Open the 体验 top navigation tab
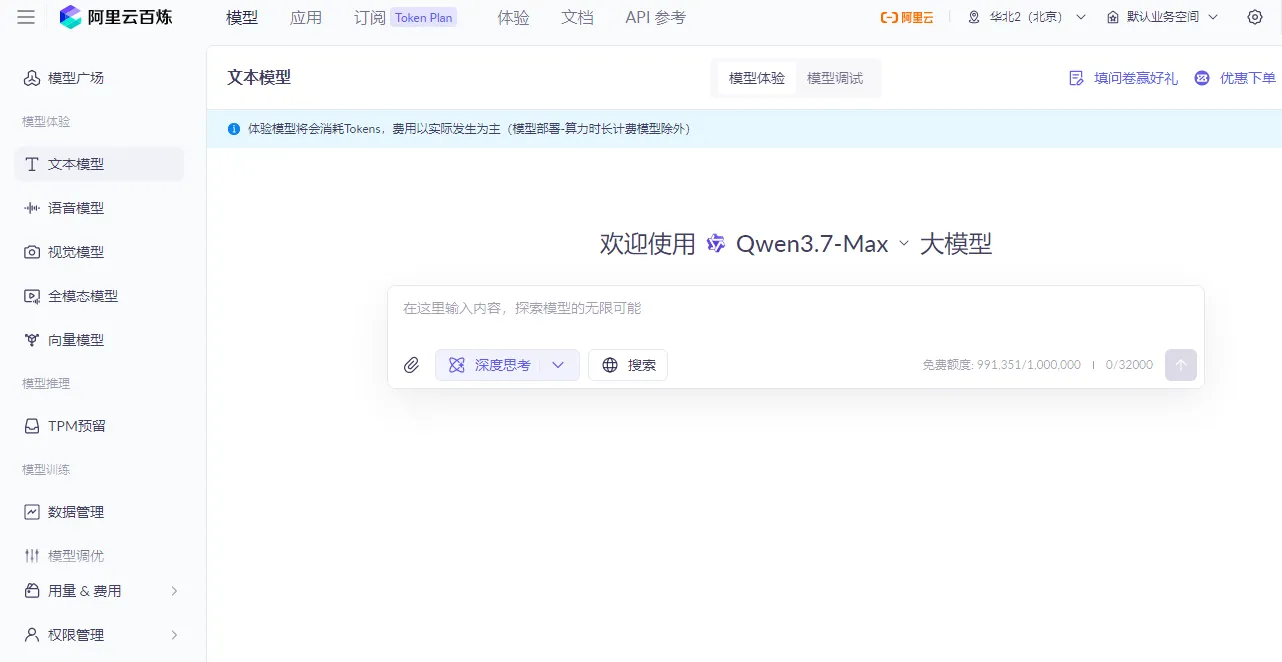This screenshot has height=662, width=1282. coord(513,17)
